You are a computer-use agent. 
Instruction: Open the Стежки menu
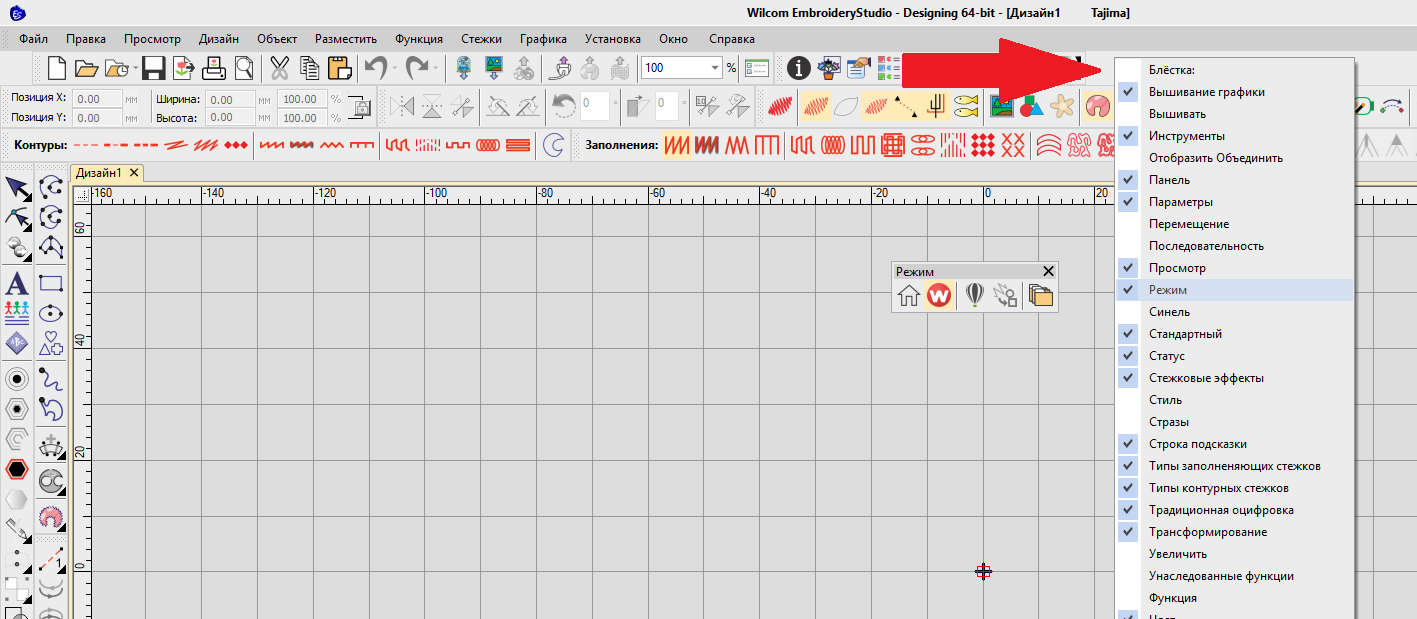[x=482, y=39]
